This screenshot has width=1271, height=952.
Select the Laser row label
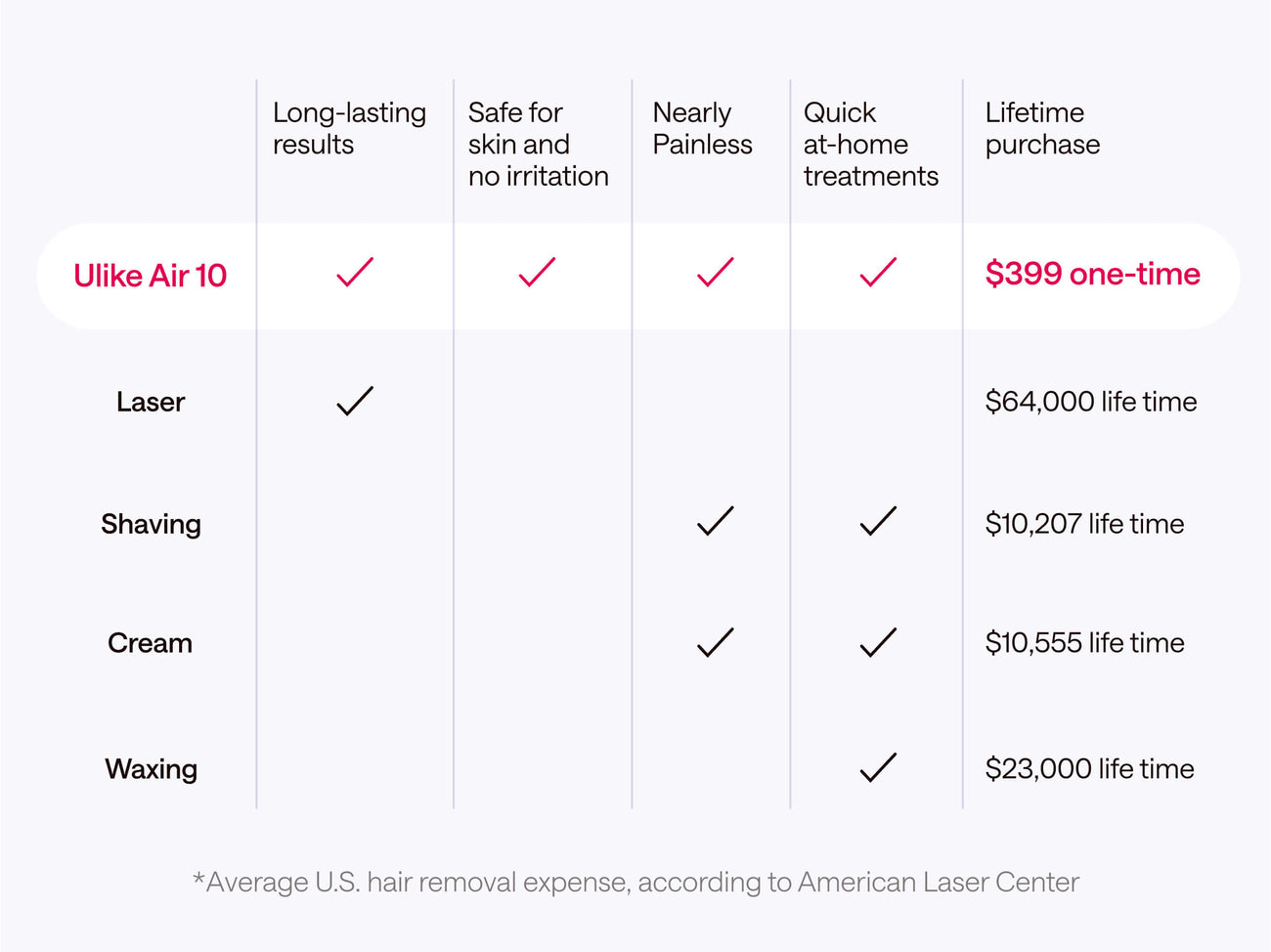click(151, 402)
